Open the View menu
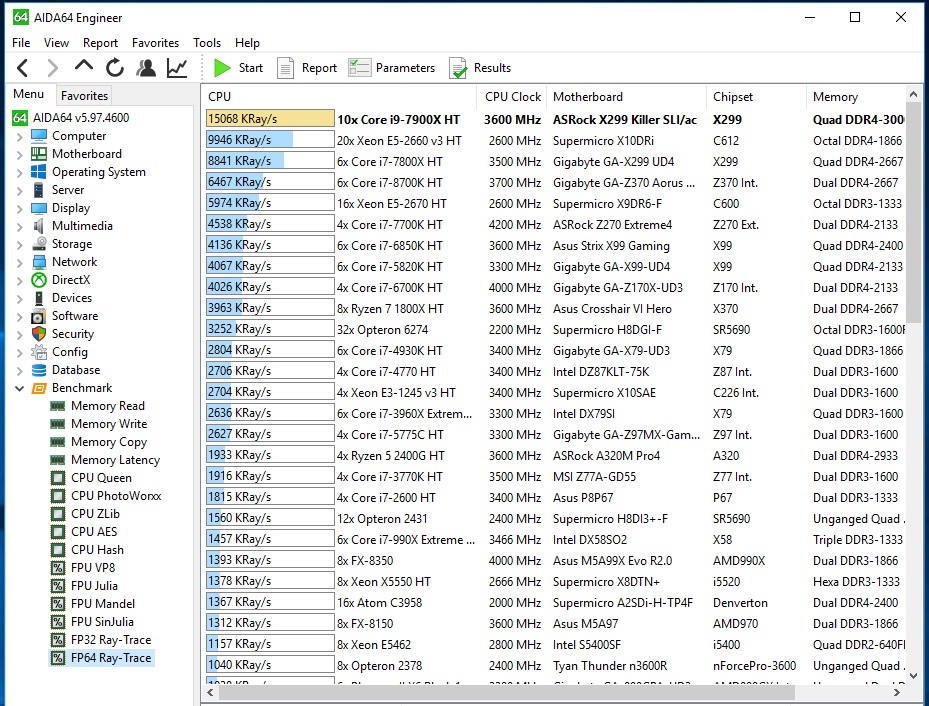Viewport: 929px width, 706px height. (56, 43)
